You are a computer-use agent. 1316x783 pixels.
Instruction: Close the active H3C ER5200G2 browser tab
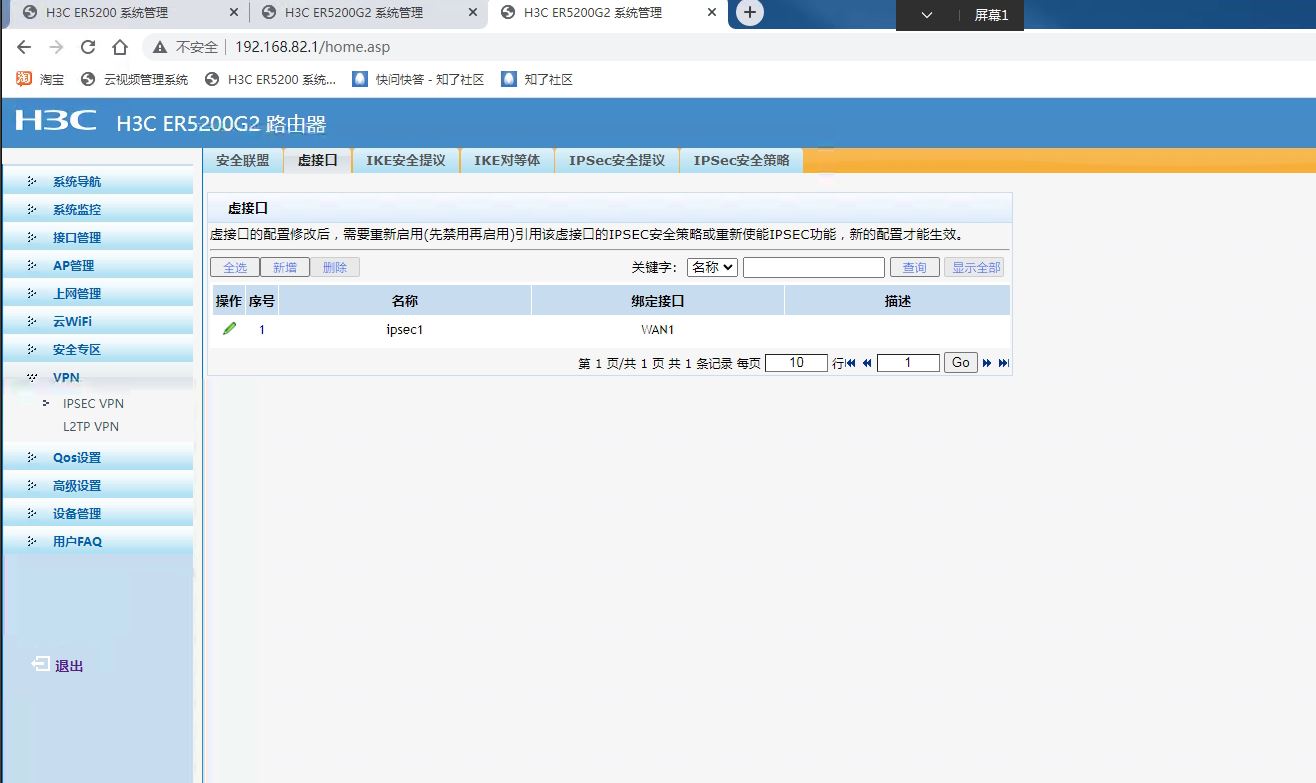tap(712, 13)
